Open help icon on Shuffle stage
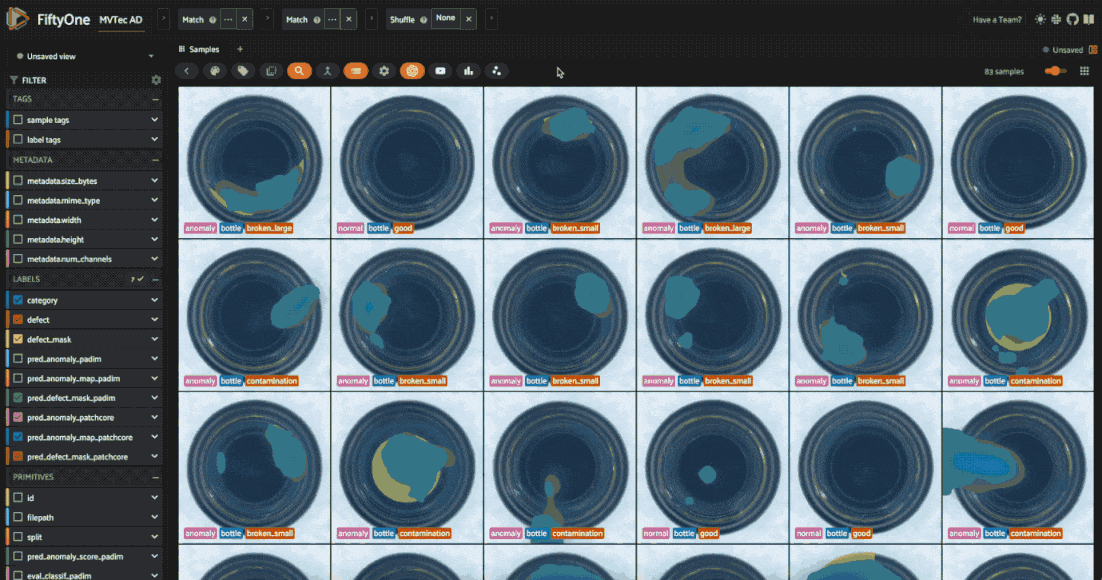This screenshot has width=1102, height=580. click(x=423, y=20)
